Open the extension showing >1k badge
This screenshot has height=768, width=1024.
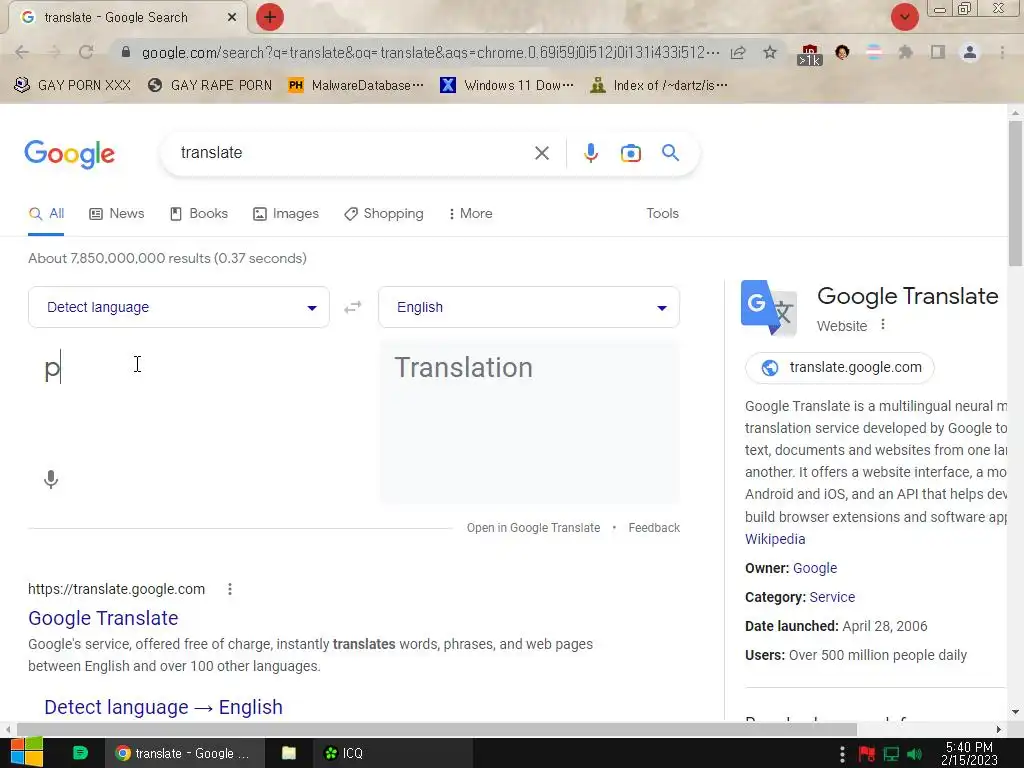[x=809, y=54]
